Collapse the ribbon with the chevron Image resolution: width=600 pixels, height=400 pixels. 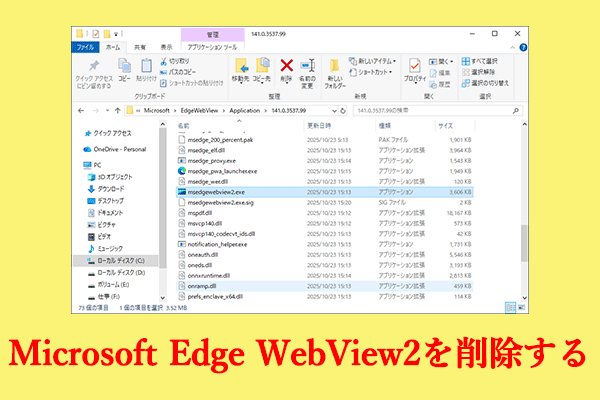point(512,47)
